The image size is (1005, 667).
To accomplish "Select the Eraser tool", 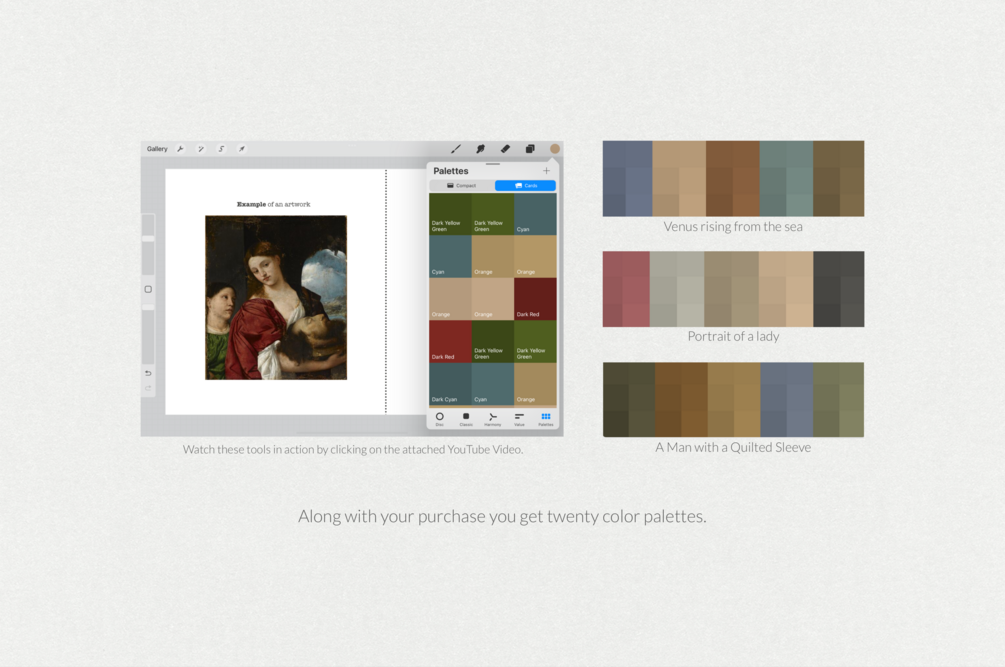I will pos(505,149).
